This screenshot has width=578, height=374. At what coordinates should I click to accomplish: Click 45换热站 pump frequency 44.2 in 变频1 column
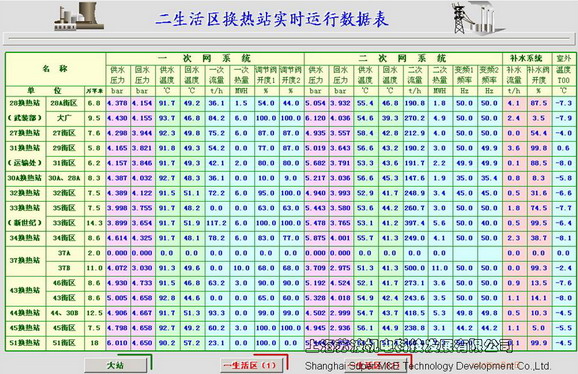(x=464, y=328)
